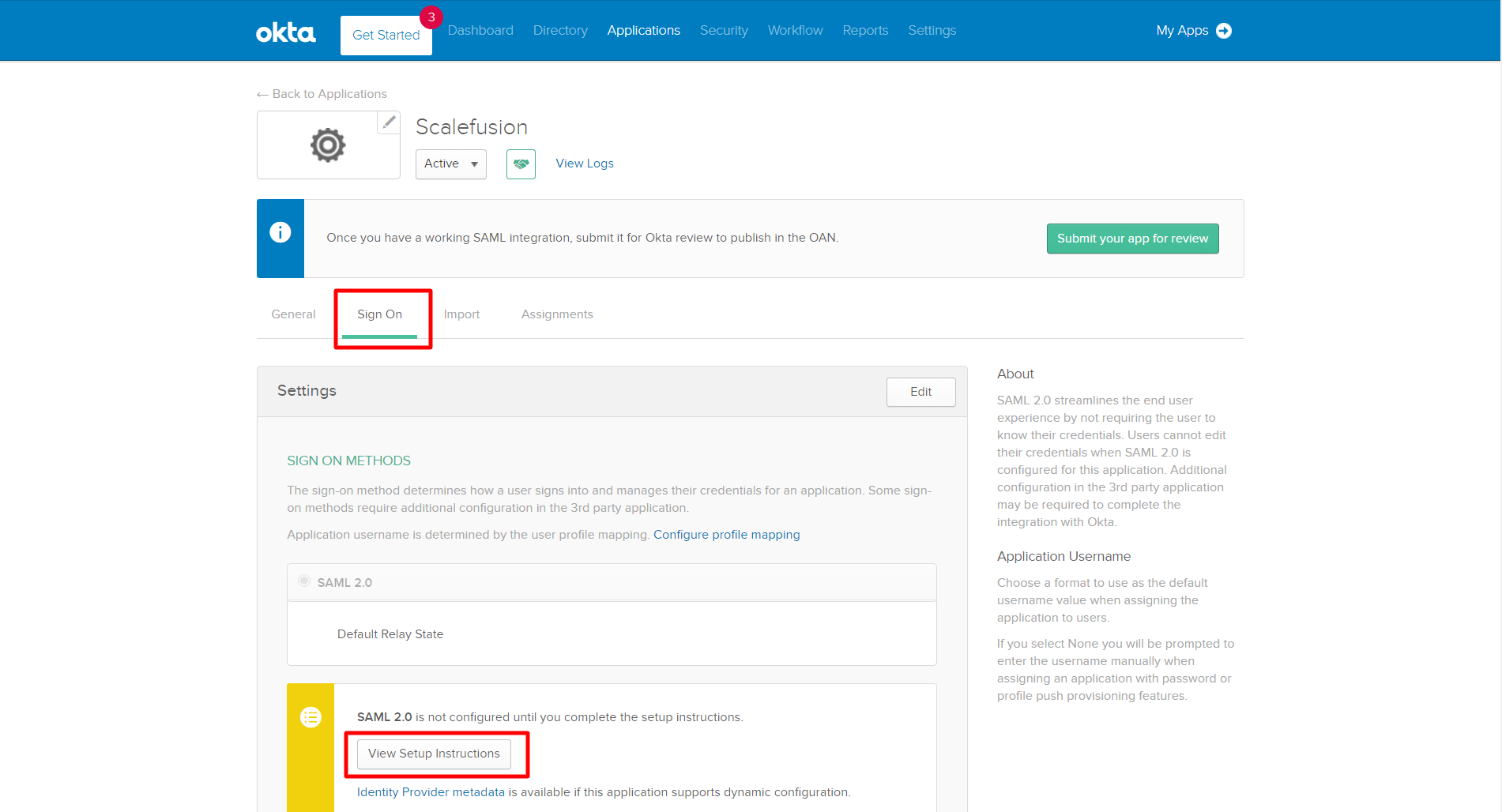Open the Applications menu
The image size is (1502, 812).
643,31
